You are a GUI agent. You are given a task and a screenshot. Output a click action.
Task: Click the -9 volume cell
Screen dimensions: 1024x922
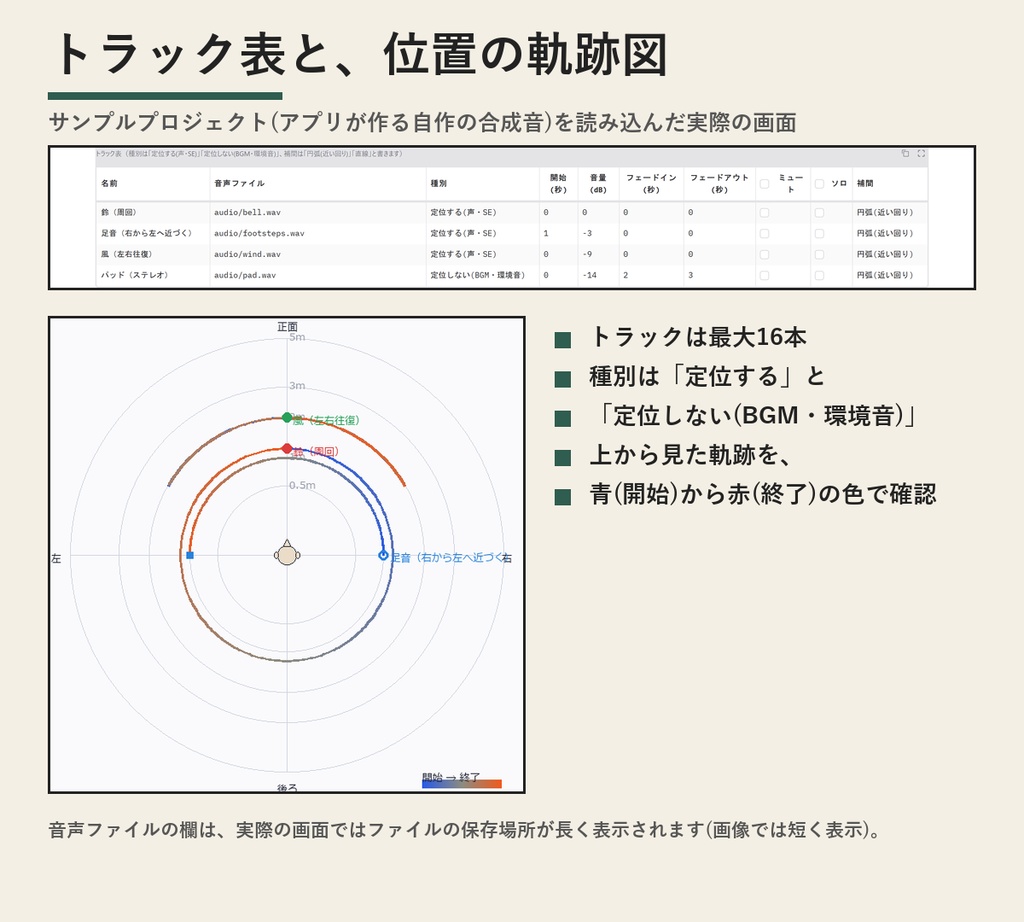point(598,255)
